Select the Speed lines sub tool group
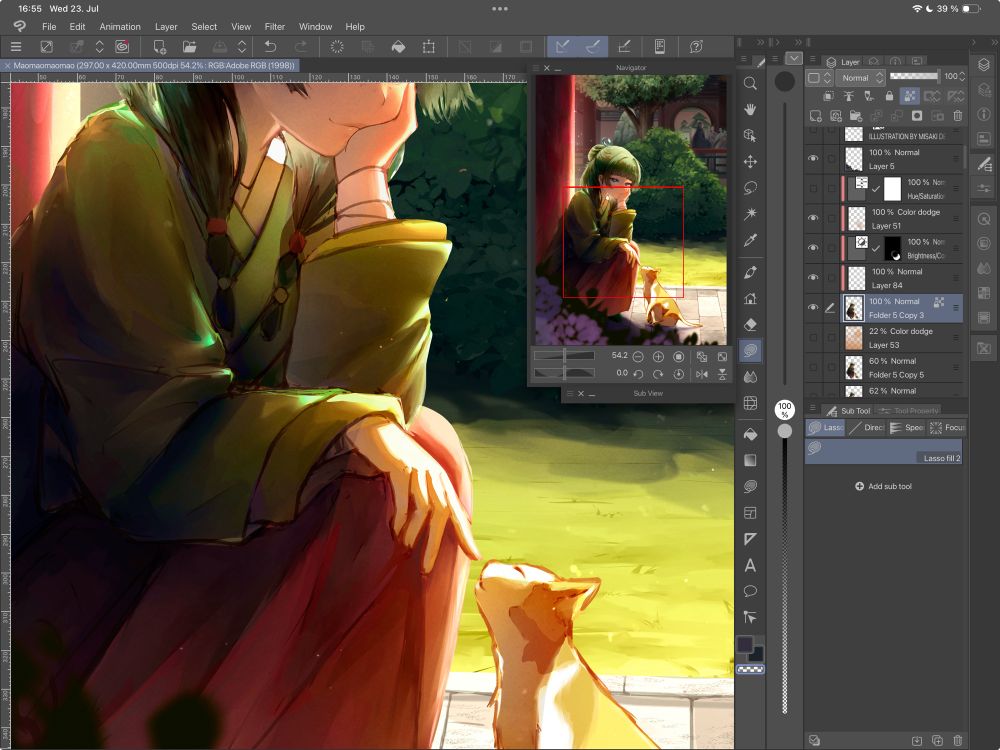 pos(907,427)
